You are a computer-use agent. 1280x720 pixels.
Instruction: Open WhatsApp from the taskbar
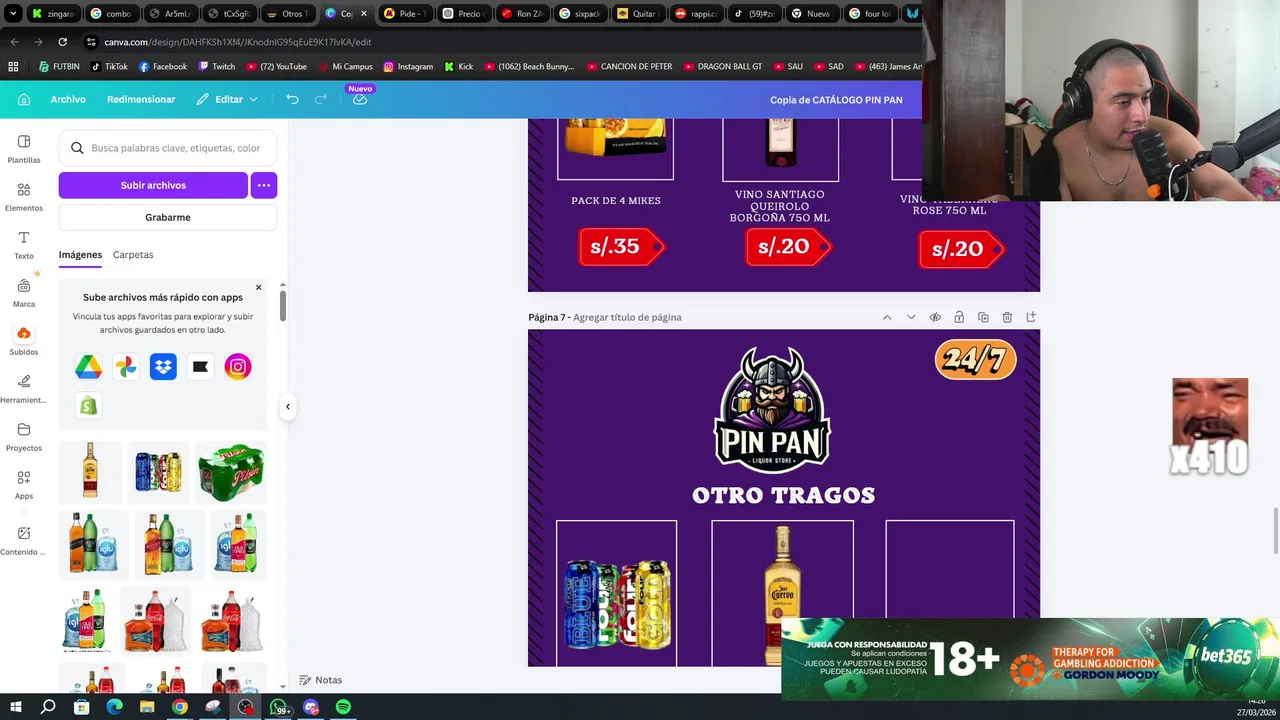[279, 707]
